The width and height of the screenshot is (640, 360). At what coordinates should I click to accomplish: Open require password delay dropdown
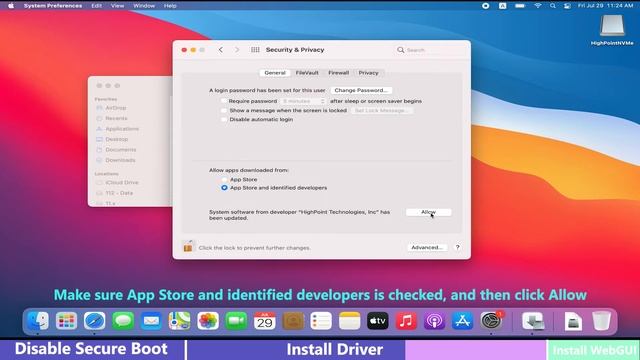[x=303, y=101]
